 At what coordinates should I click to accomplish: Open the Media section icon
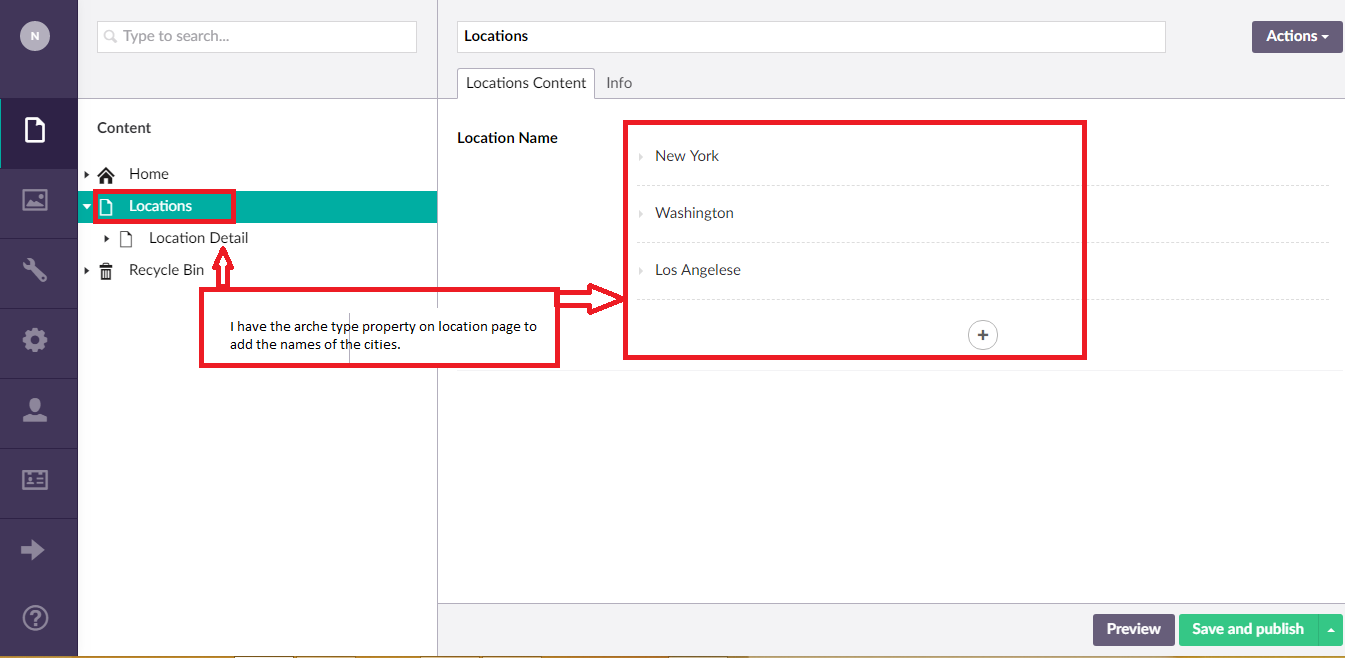tap(35, 200)
